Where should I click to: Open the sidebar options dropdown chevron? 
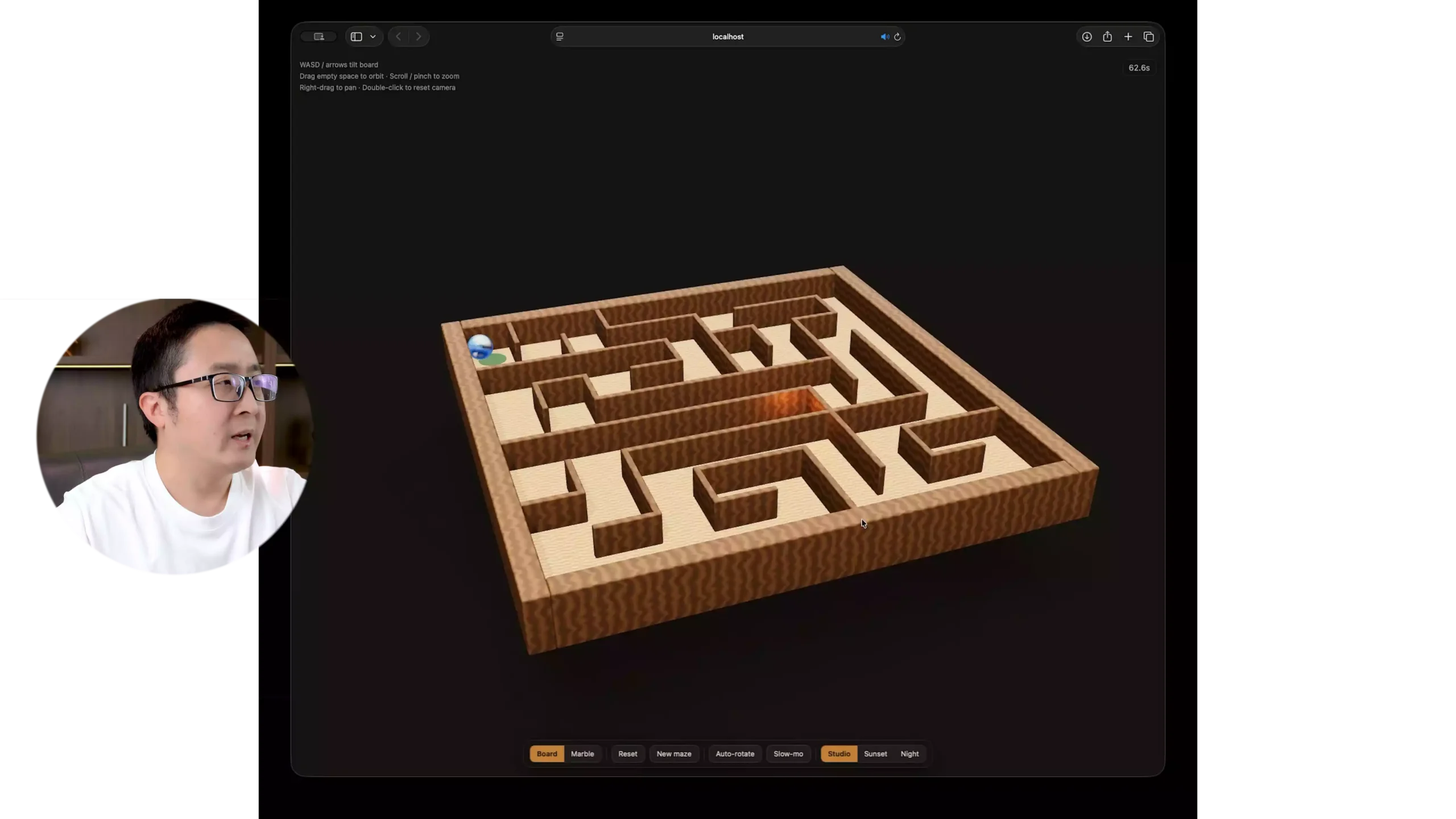click(x=373, y=36)
